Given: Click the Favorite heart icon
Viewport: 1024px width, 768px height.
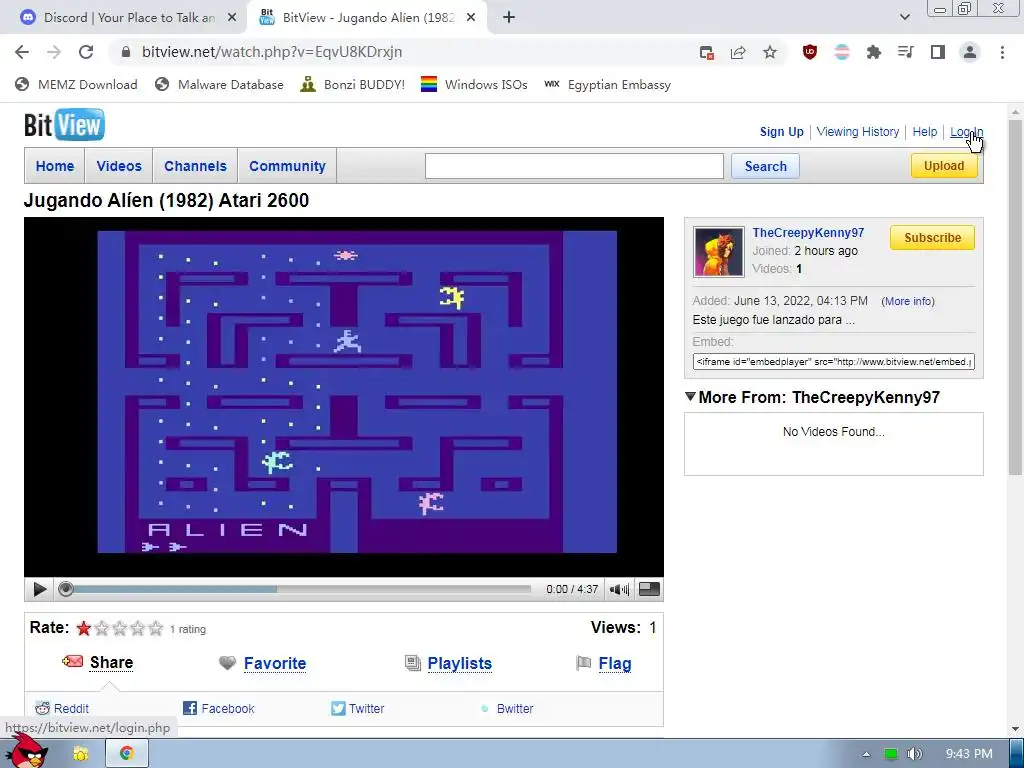Looking at the screenshot, I should coord(227,663).
